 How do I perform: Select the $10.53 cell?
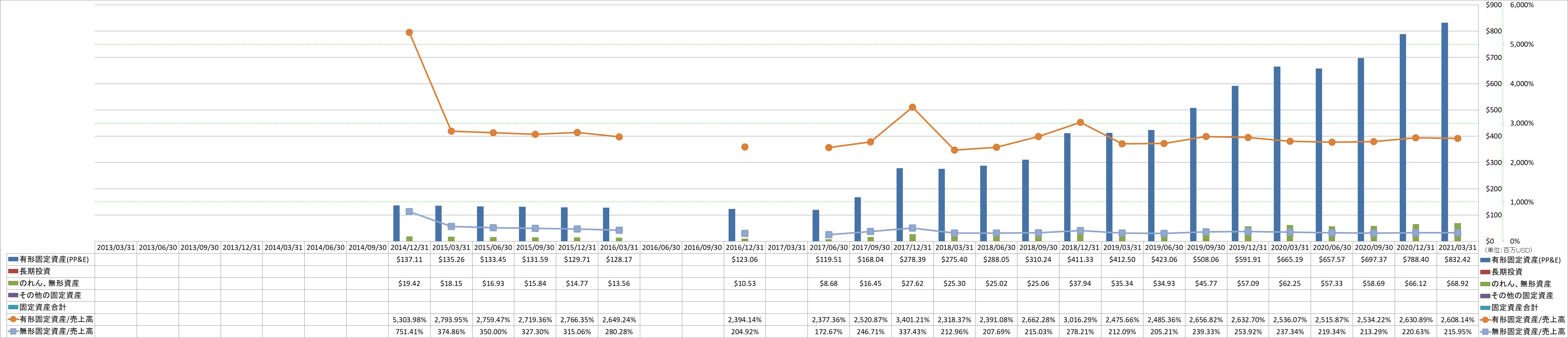click(745, 283)
